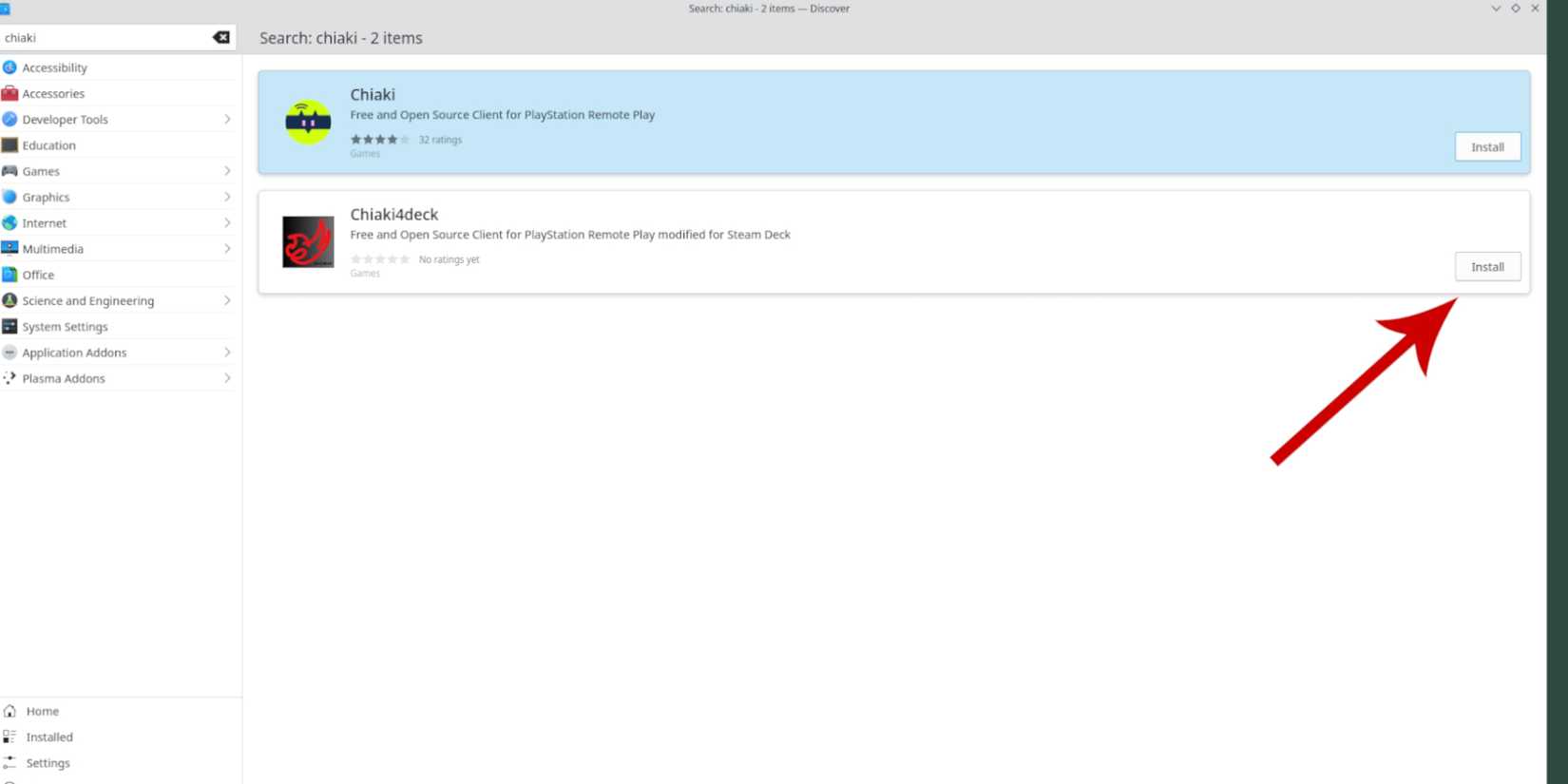This screenshot has width=1568, height=784.
Task: Click the Chiaki app icon
Action: 308,123
